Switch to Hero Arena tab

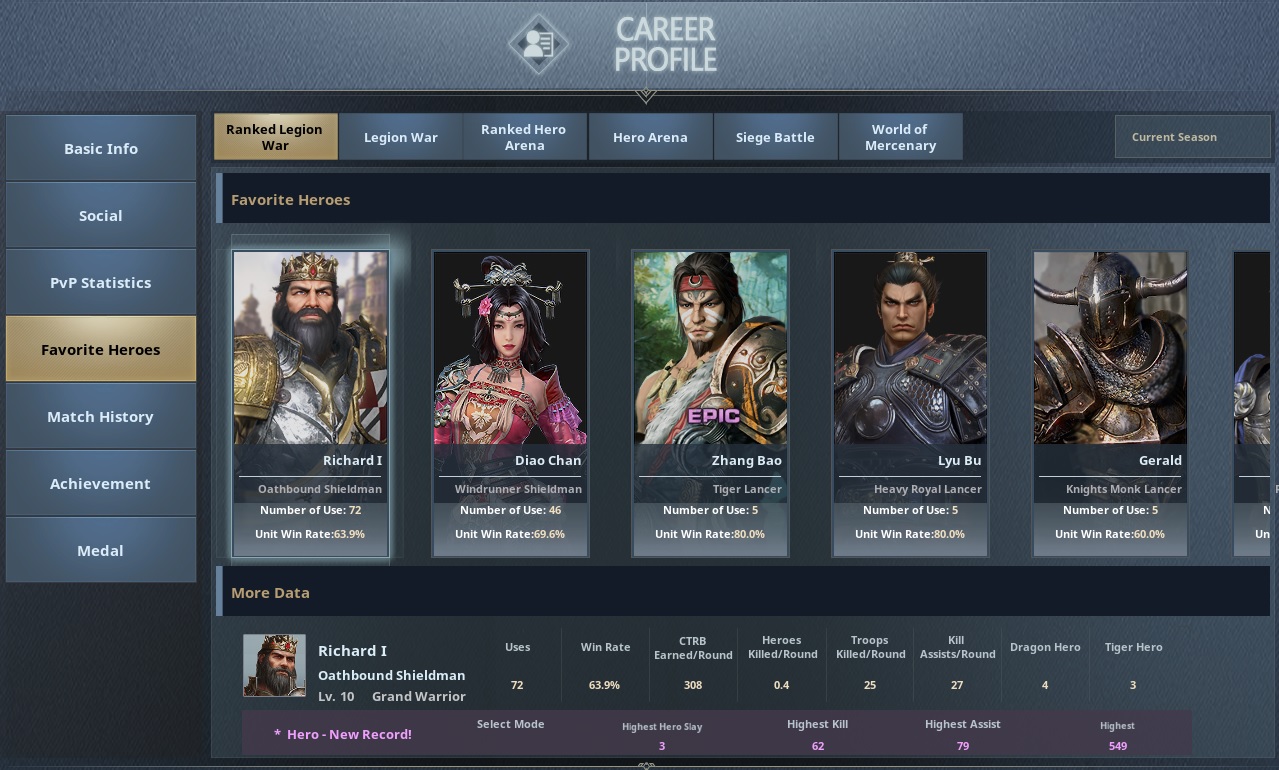[x=650, y=137]
